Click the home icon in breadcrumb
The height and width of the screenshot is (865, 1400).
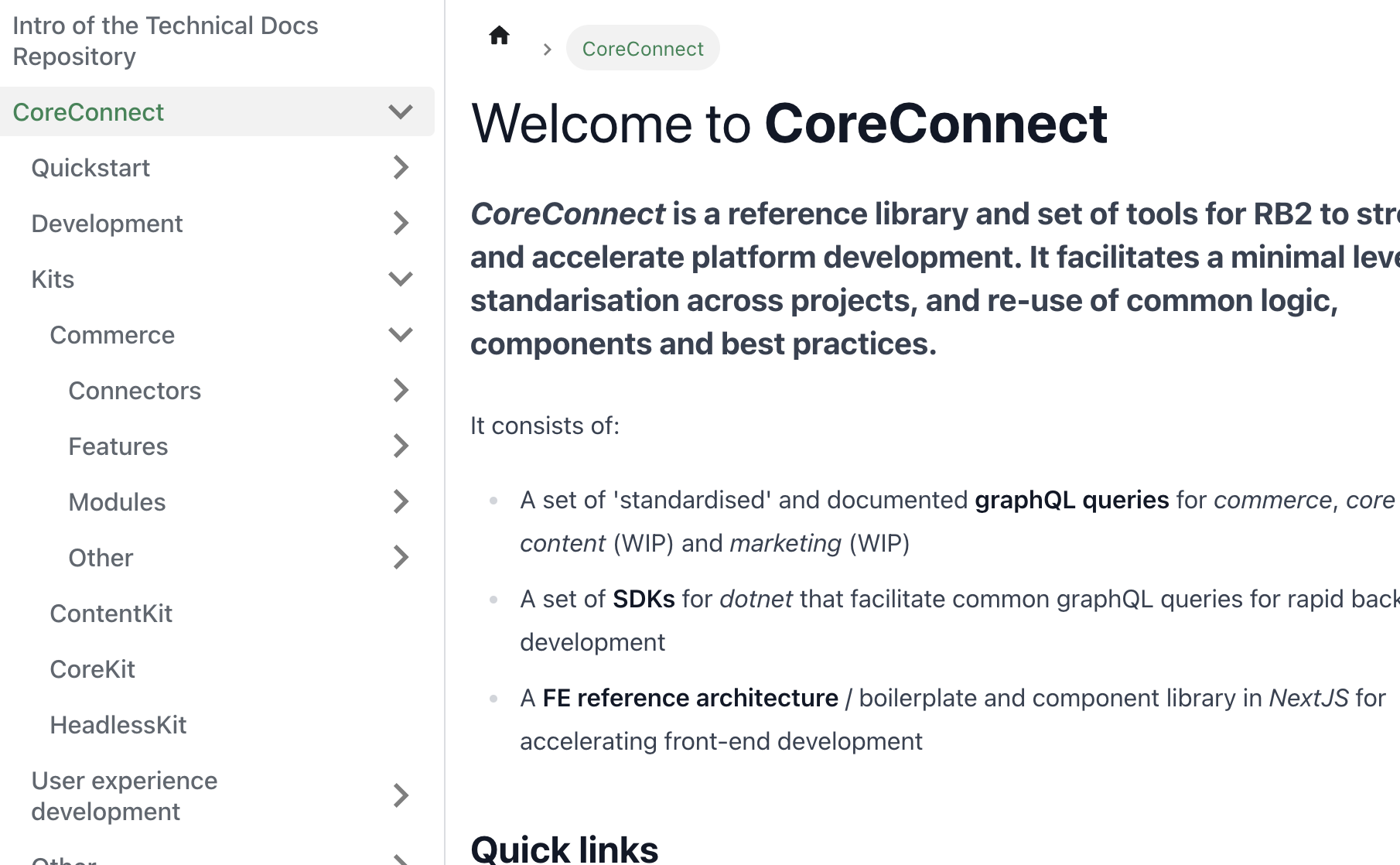tap(499, 36)
